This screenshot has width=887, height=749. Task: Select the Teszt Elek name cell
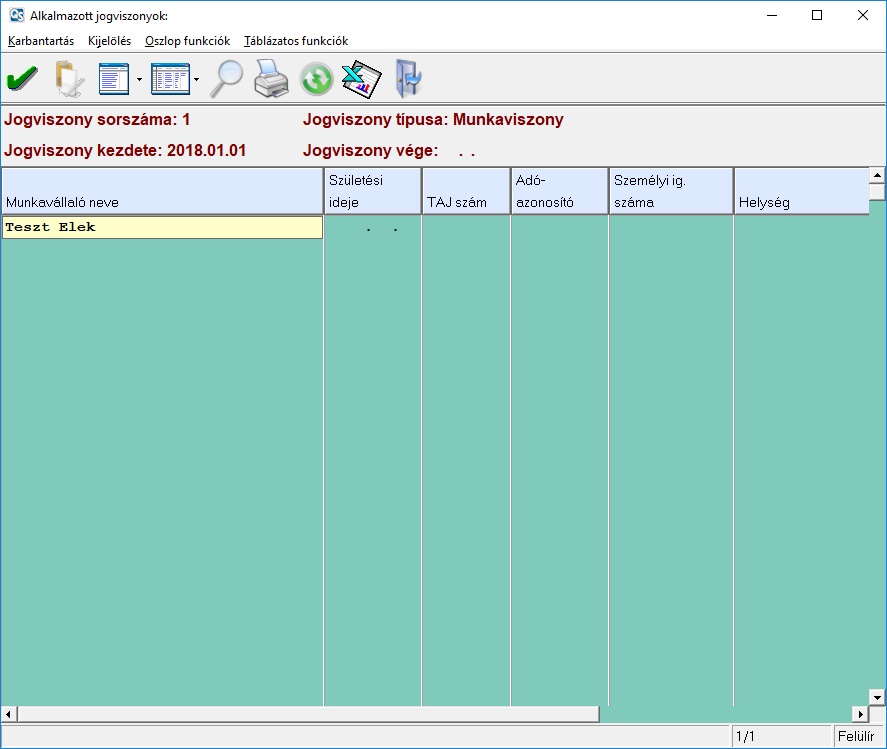pos(162,228)
